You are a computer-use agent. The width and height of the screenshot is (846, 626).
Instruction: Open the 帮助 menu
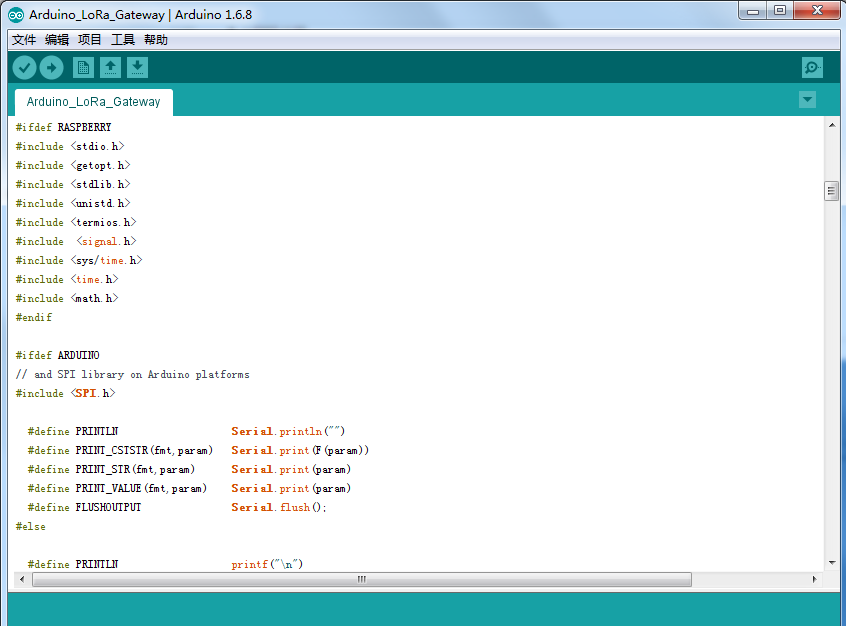tap(156, 40)
